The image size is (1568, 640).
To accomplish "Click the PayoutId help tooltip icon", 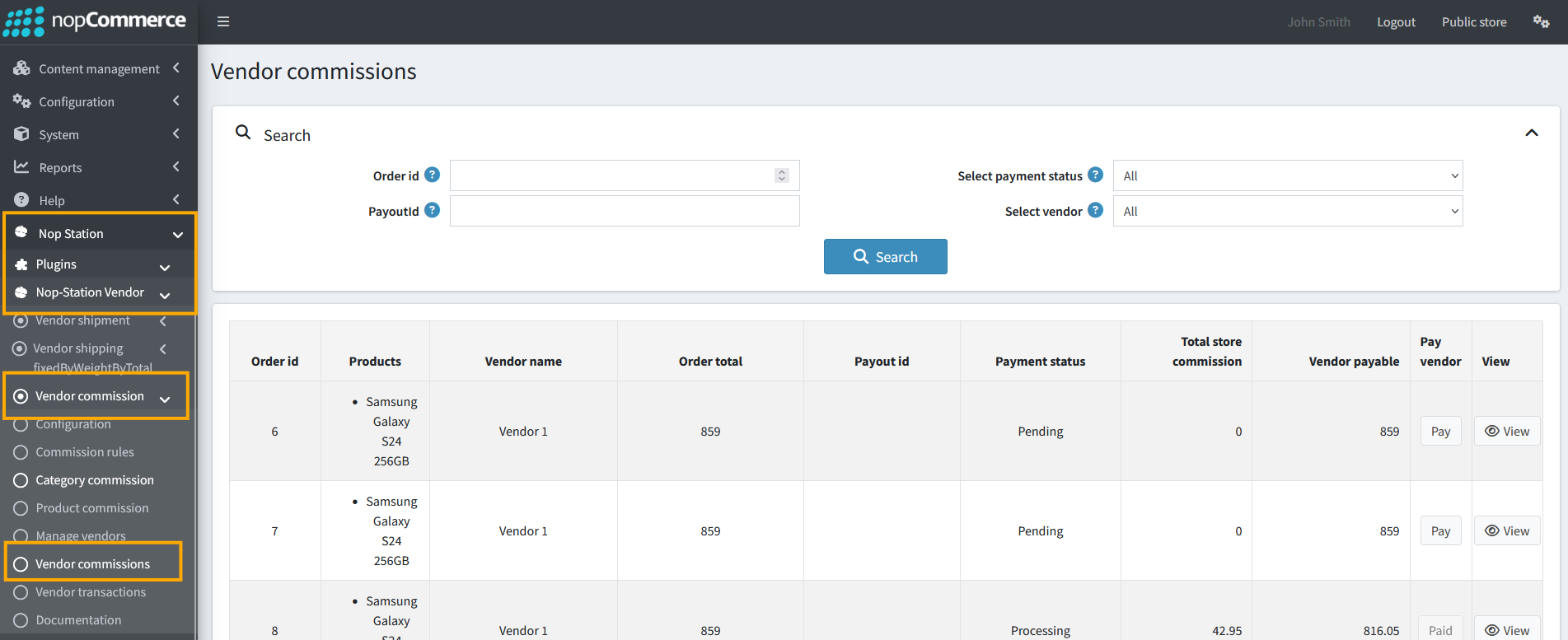I will tap(432, 210).
